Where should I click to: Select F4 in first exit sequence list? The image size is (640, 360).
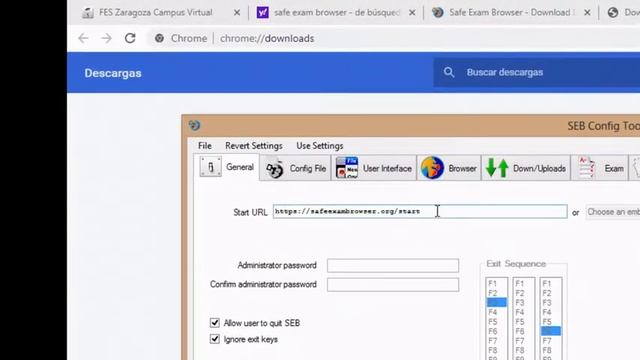(496, 312)
